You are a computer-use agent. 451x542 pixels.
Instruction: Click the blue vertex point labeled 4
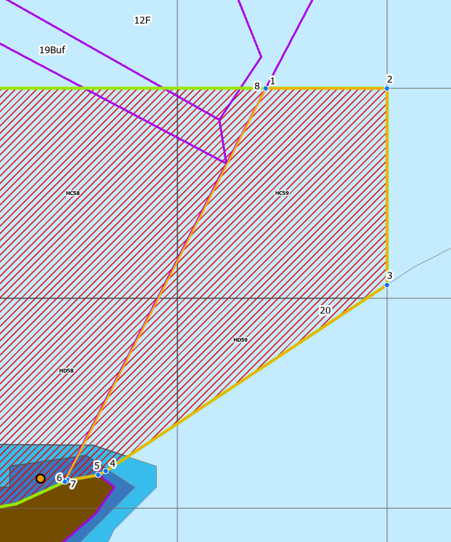pos(106,471)
